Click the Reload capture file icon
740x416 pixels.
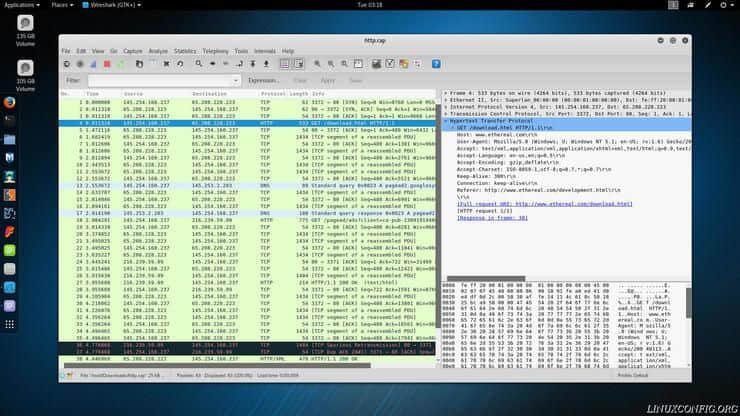[179, 64]
